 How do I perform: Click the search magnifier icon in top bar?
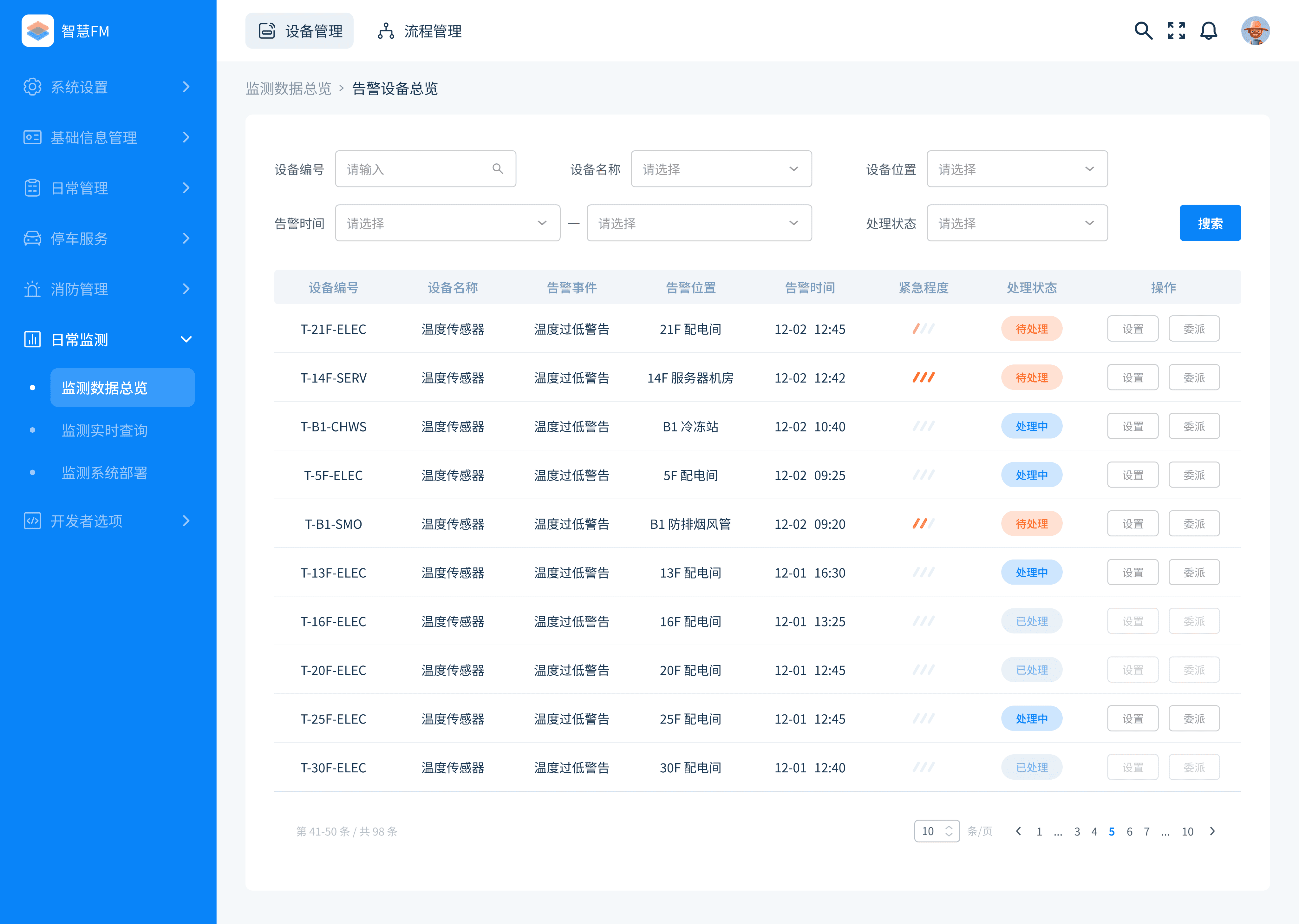[x=1143, y=31]
